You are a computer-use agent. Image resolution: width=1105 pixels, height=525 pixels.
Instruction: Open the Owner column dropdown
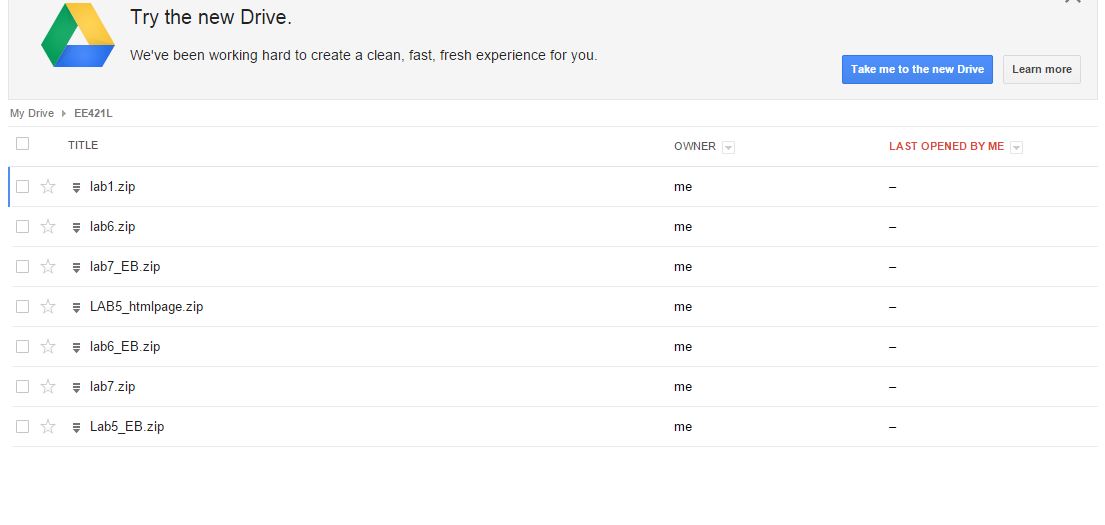728,147
